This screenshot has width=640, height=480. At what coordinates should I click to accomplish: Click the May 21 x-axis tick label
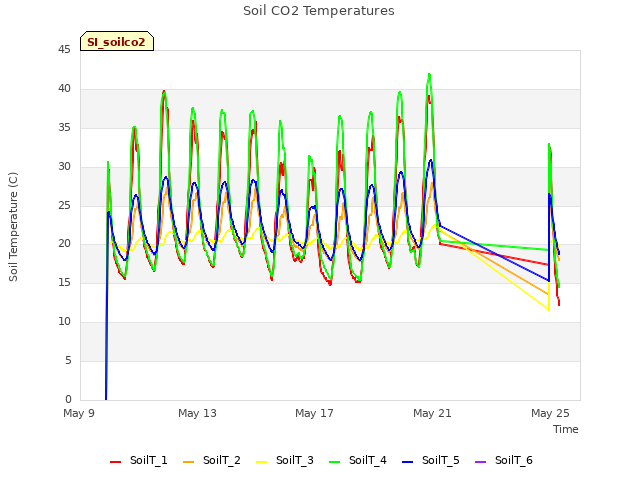(x=432, y=413)
